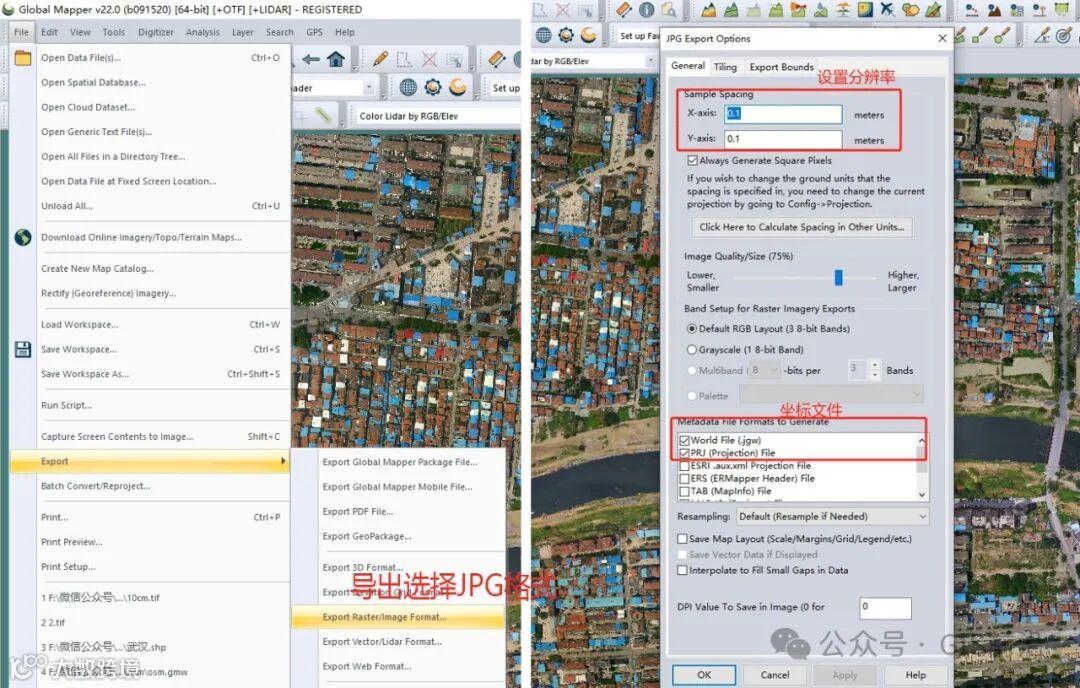The height and width of the screenshot is (688, 1080).
Task: Click the gear icon in right window toolbar
Action: [x=566, y=34]
